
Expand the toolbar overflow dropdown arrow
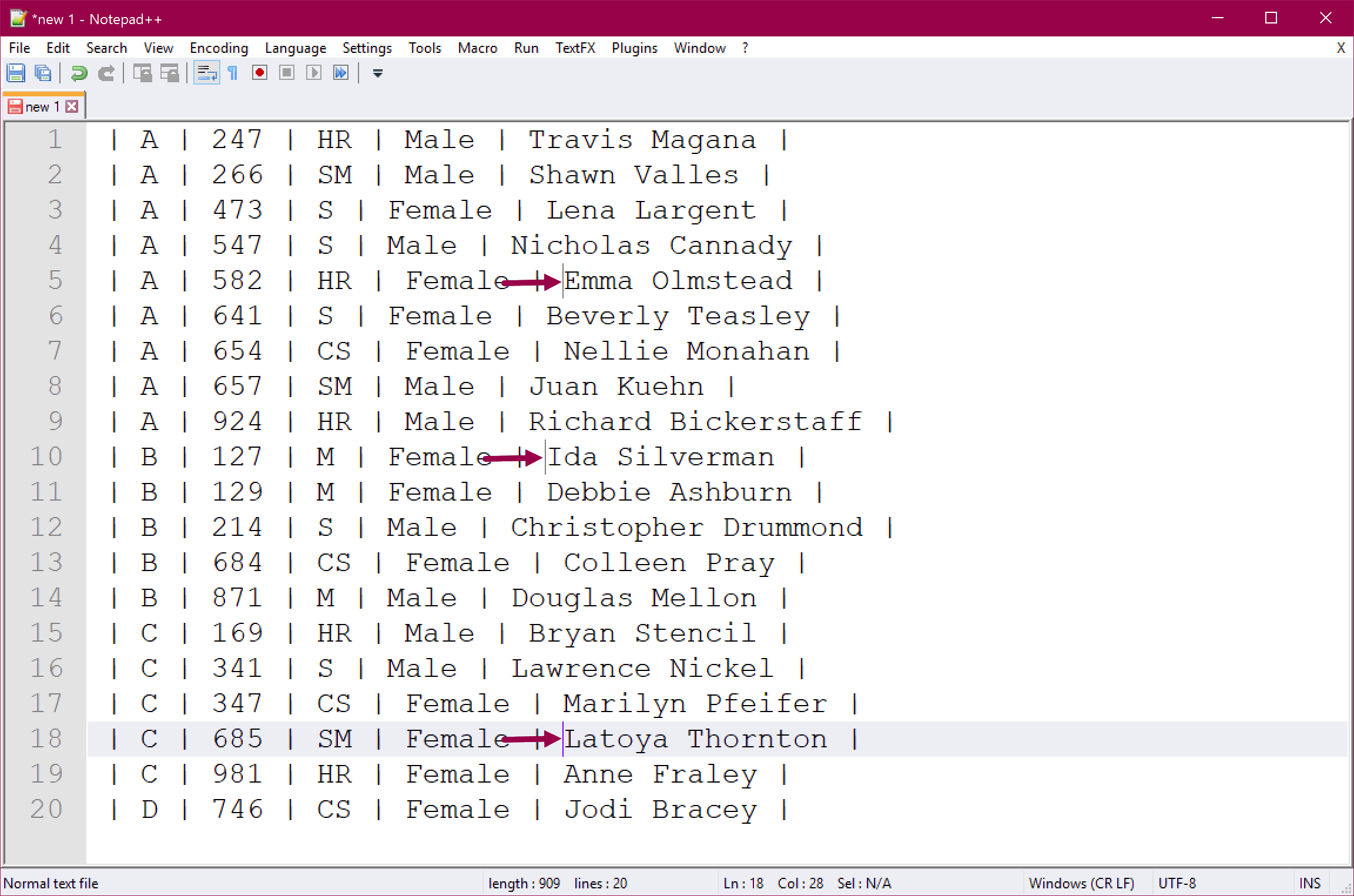point(378,73)
